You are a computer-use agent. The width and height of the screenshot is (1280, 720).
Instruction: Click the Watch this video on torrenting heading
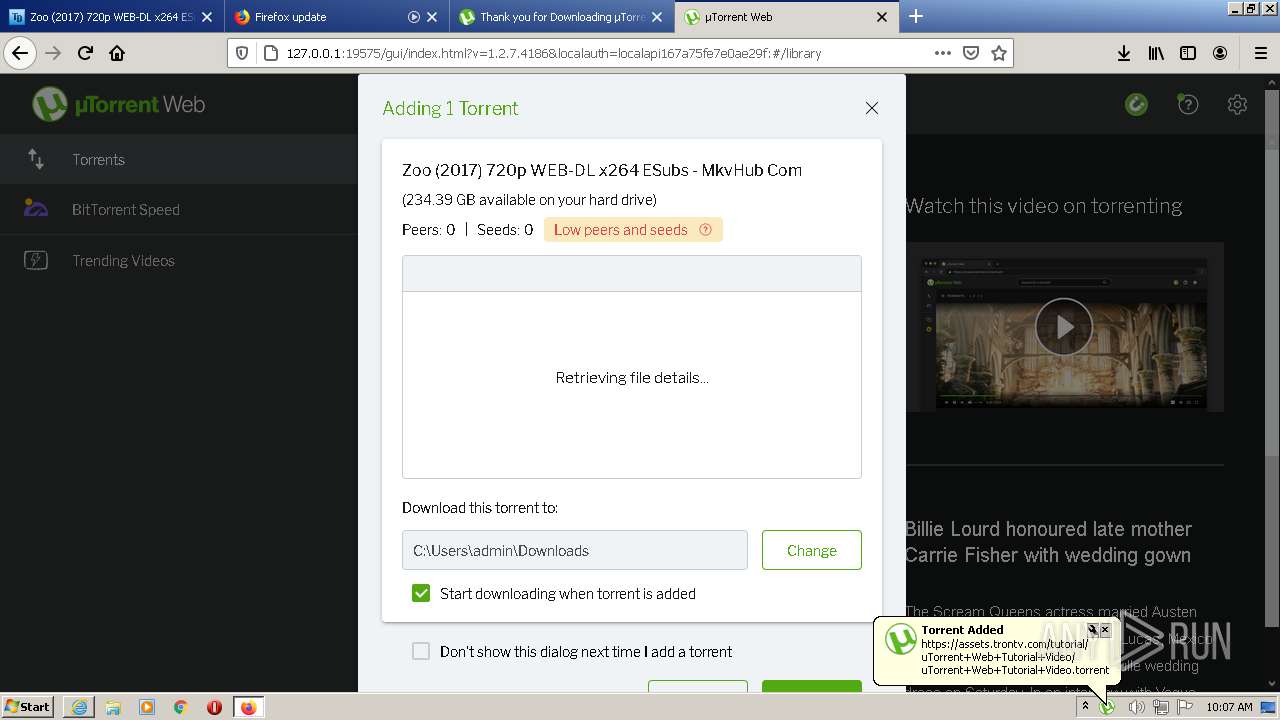click(x=1043, y=206)
